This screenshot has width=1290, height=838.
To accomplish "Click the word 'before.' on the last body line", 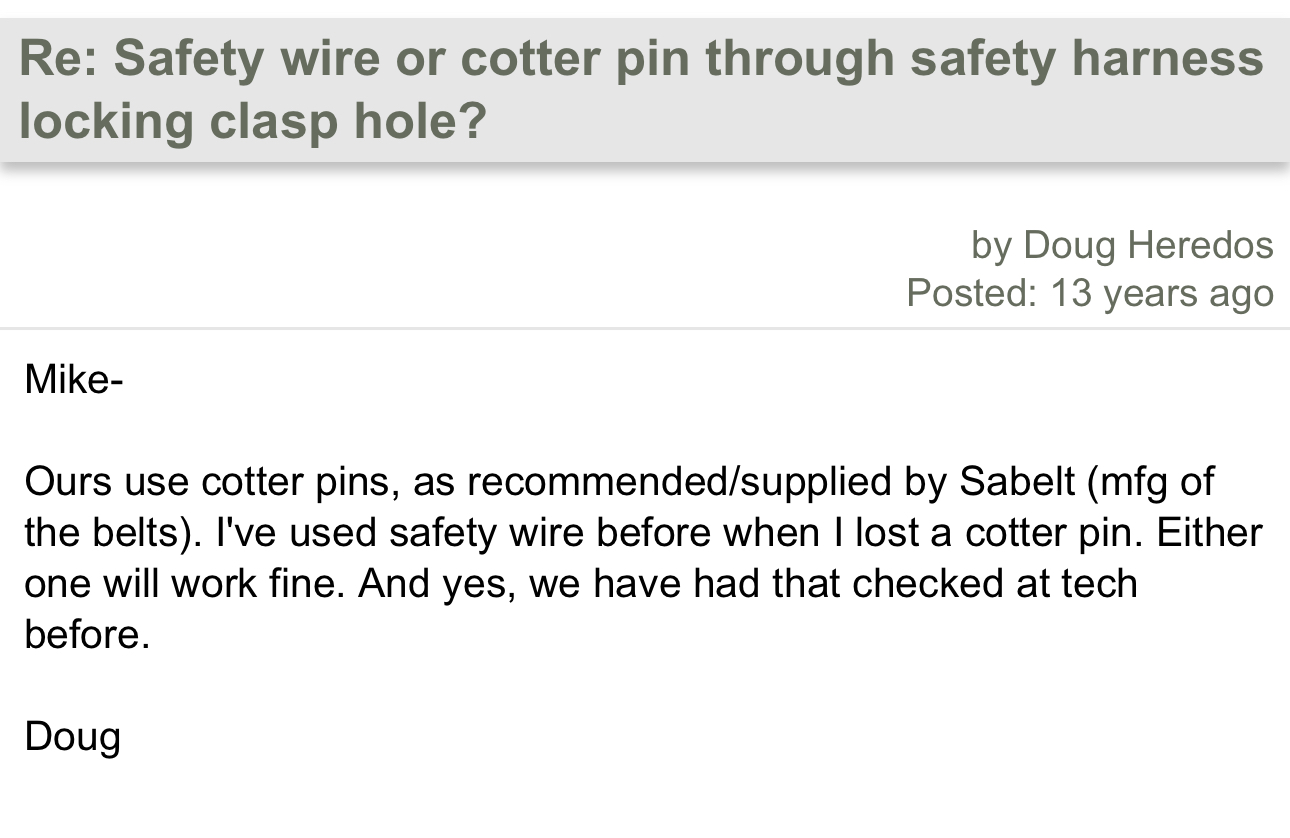I will coord(87,634).
